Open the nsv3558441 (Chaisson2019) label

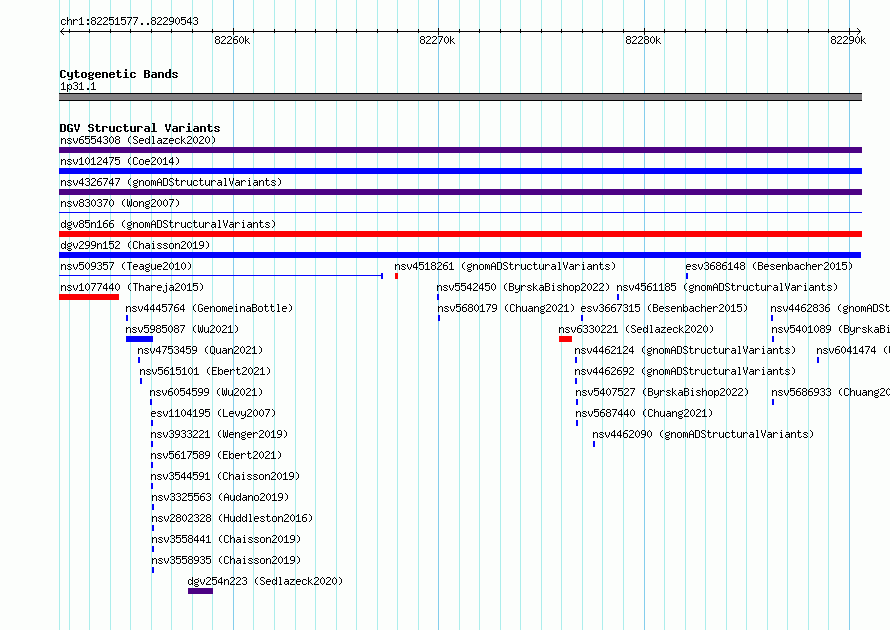click(226, 539)
